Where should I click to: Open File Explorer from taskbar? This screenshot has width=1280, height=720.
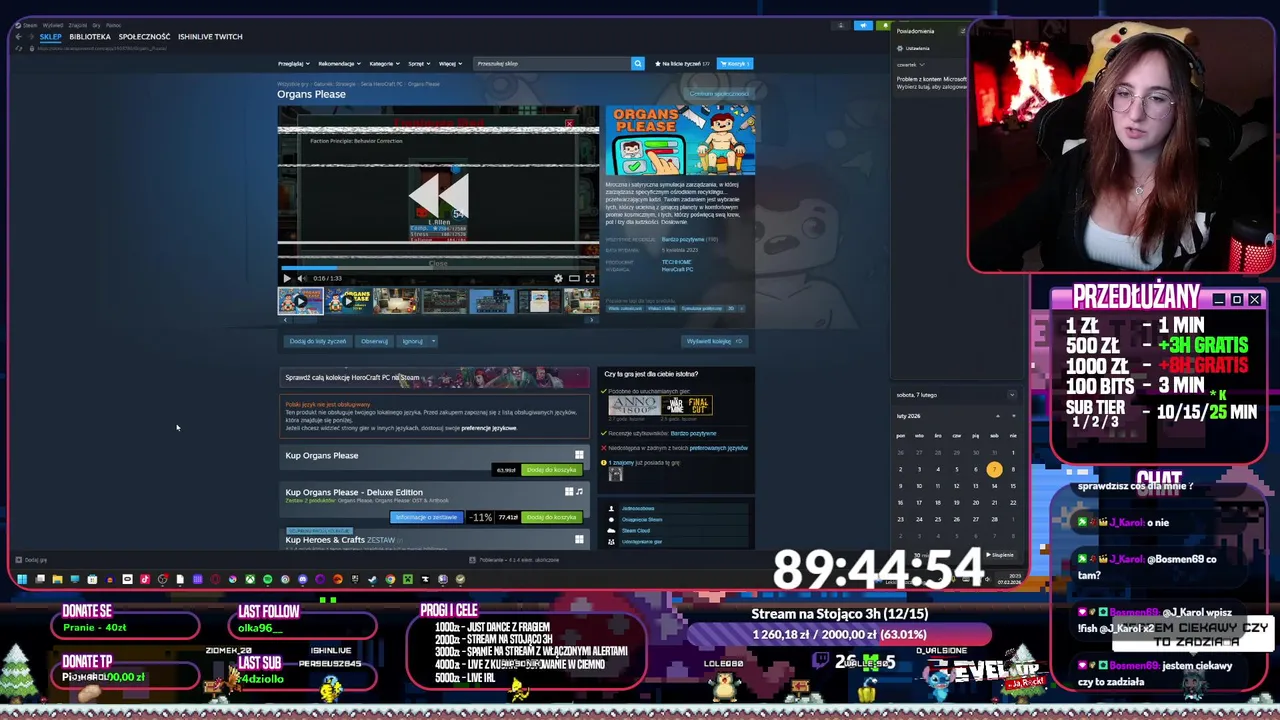click(x=57, y=579)
